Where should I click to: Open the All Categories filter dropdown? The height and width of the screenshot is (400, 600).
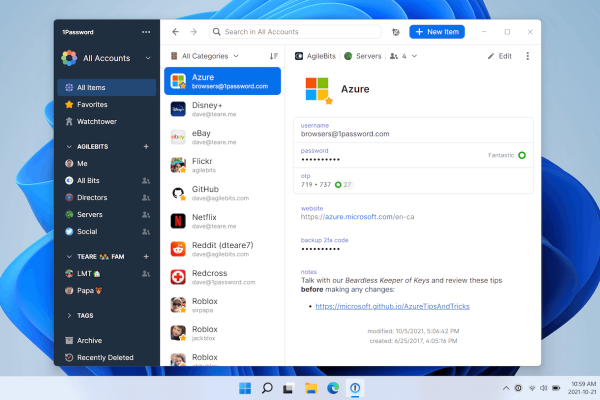211,56
